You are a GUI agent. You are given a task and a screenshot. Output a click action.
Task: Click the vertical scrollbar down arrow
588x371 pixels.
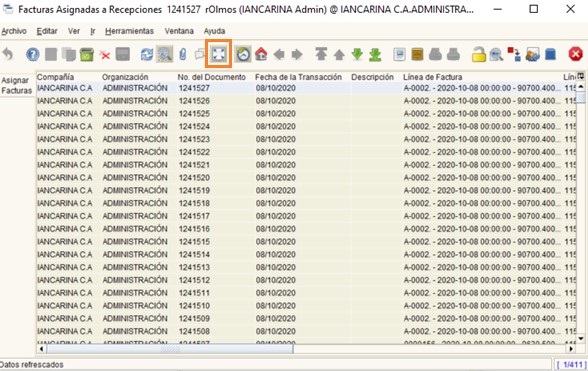click(x=580, y=338)
